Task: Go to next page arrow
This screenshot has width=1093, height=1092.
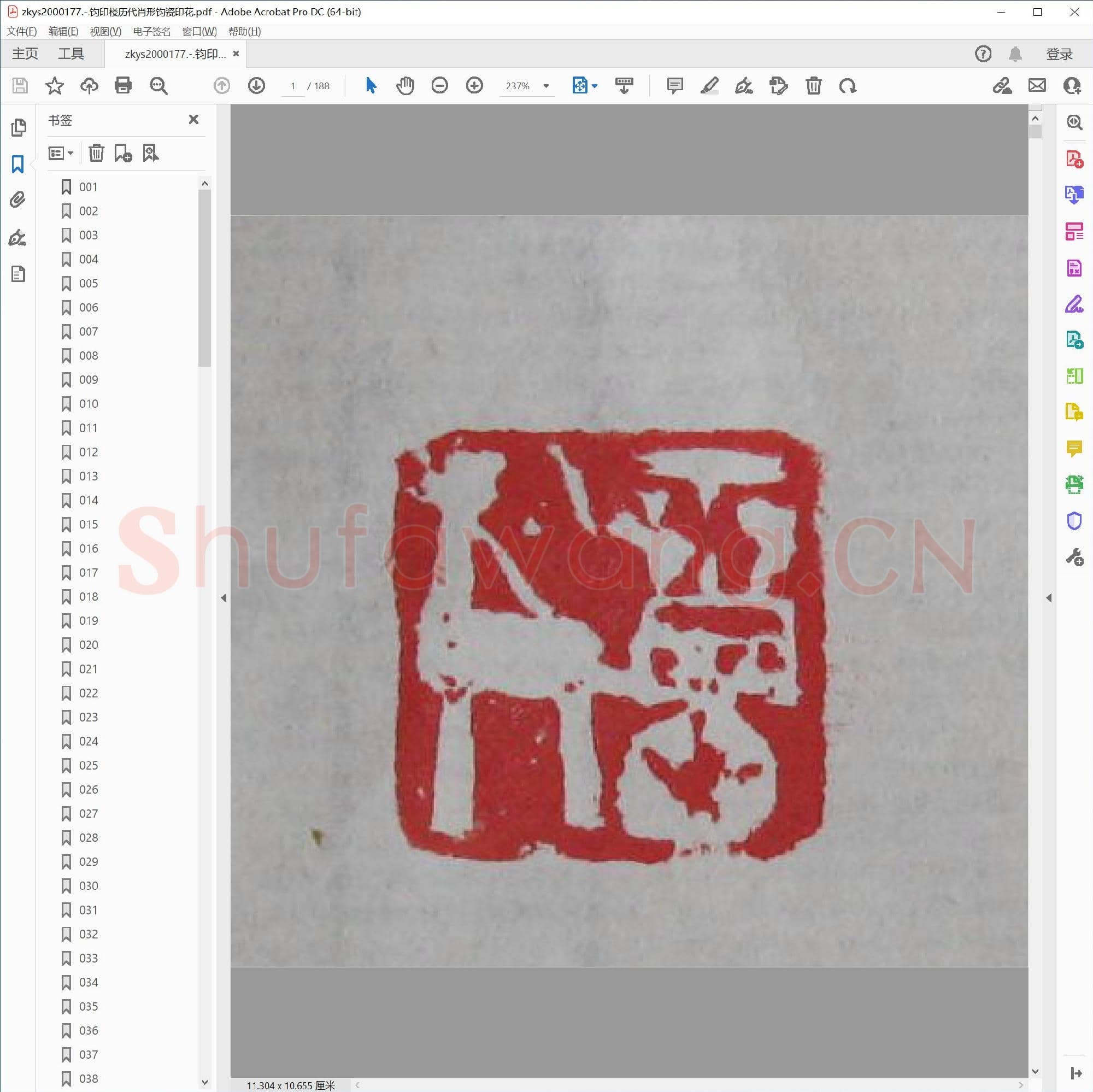Action: (256, 85)
